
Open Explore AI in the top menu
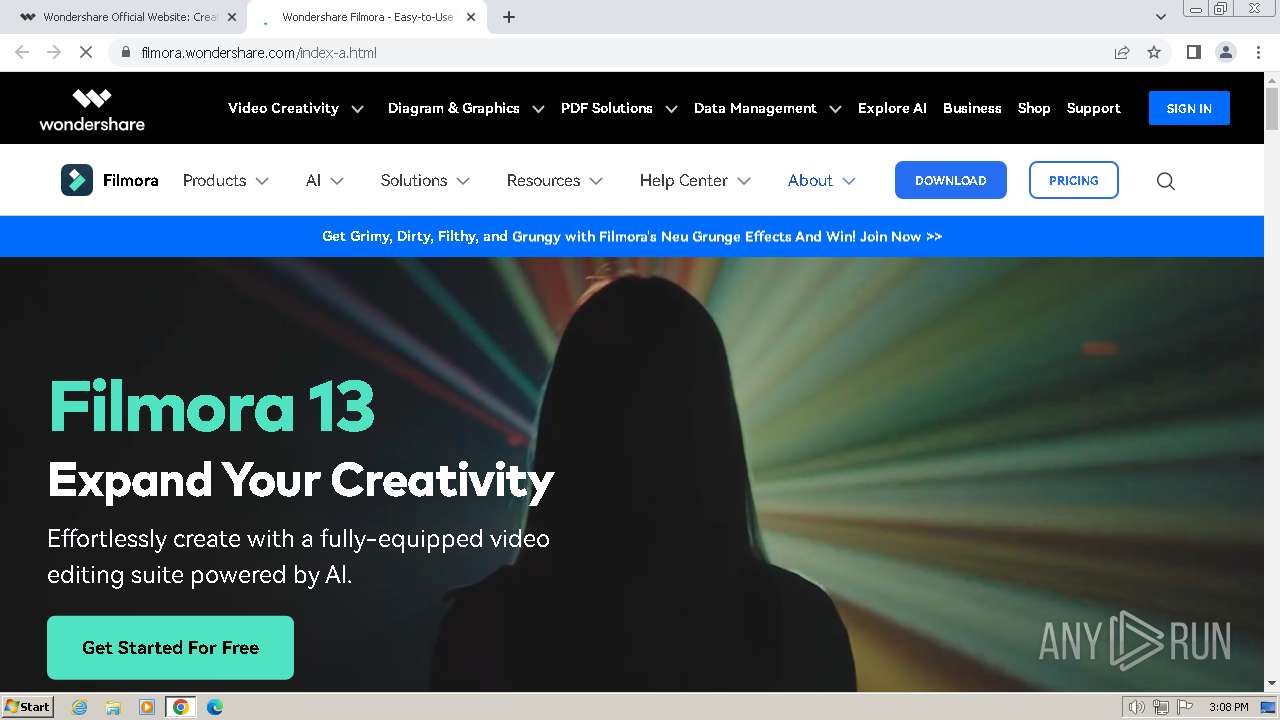(x=892, y=108)
